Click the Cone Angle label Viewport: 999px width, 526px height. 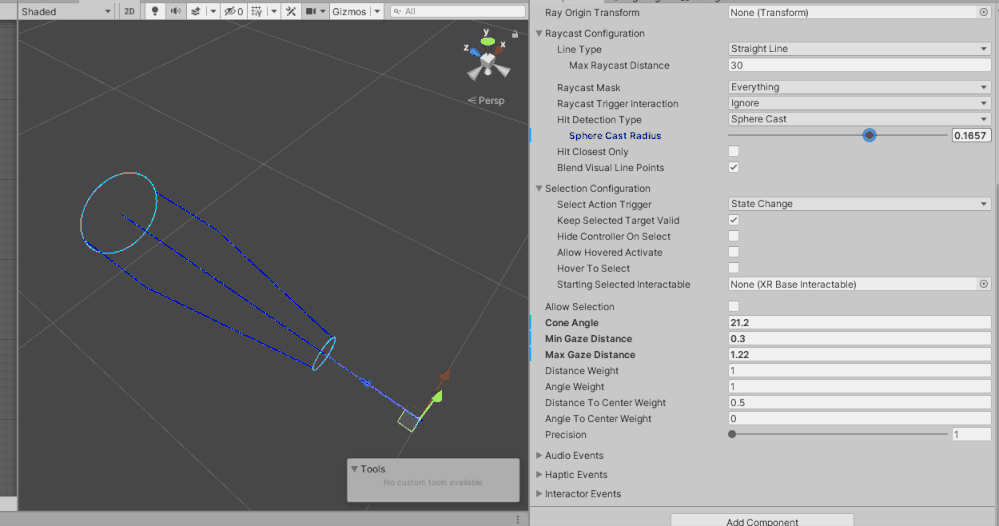point(571,323)
